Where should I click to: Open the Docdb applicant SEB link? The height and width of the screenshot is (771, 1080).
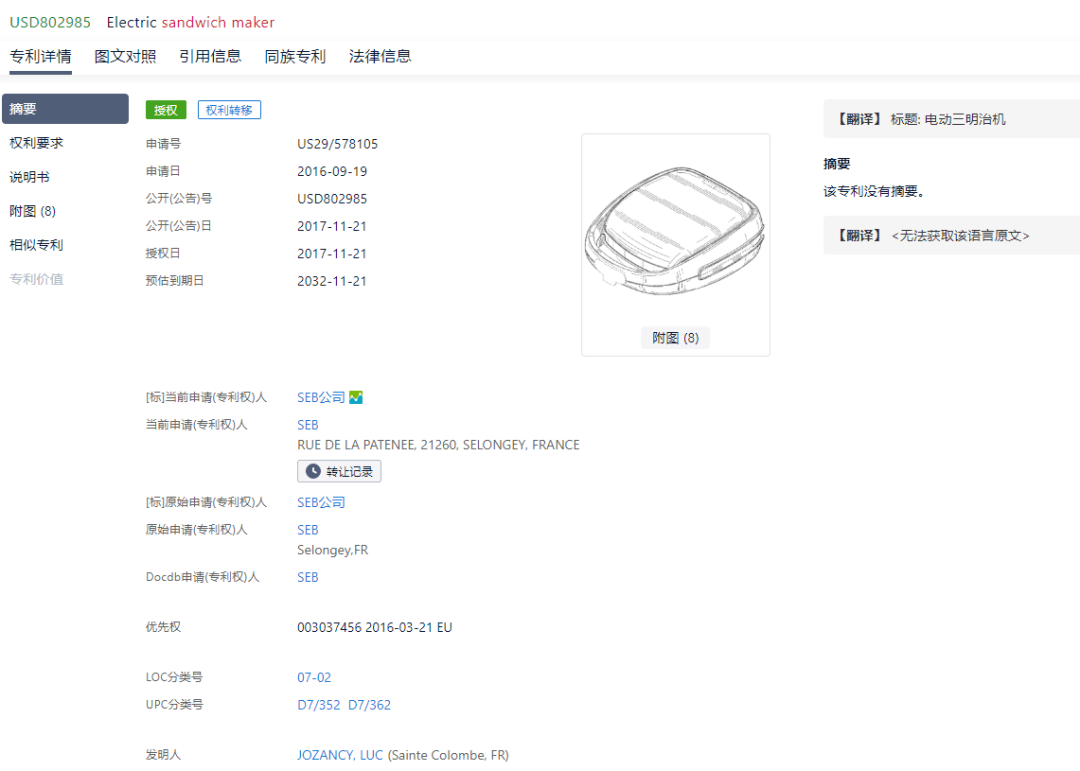pyautogui.click(x=308, y=577)
